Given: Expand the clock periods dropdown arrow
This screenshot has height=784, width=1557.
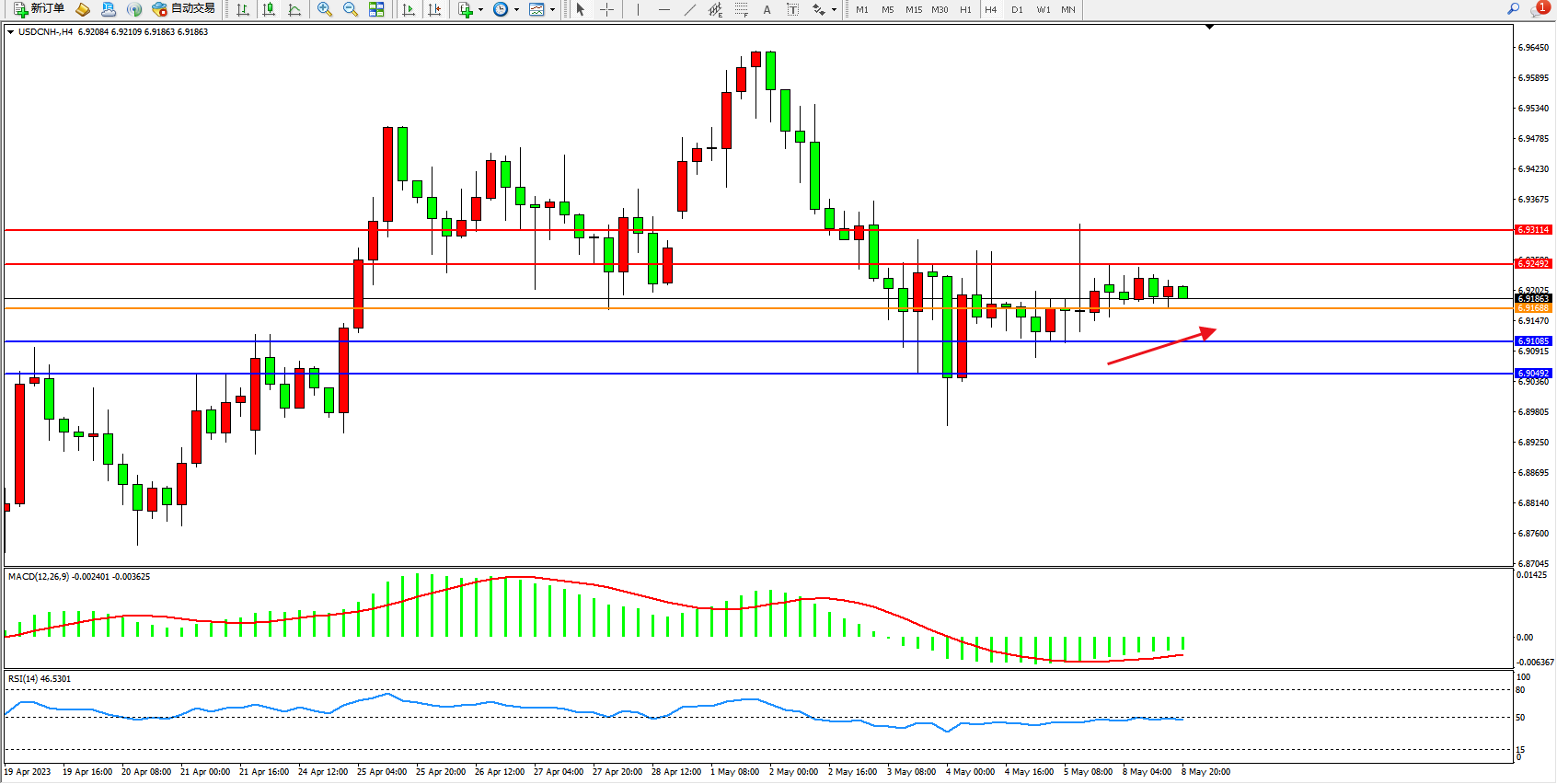Looking at the screenshot, I should [x=516, y=10].
